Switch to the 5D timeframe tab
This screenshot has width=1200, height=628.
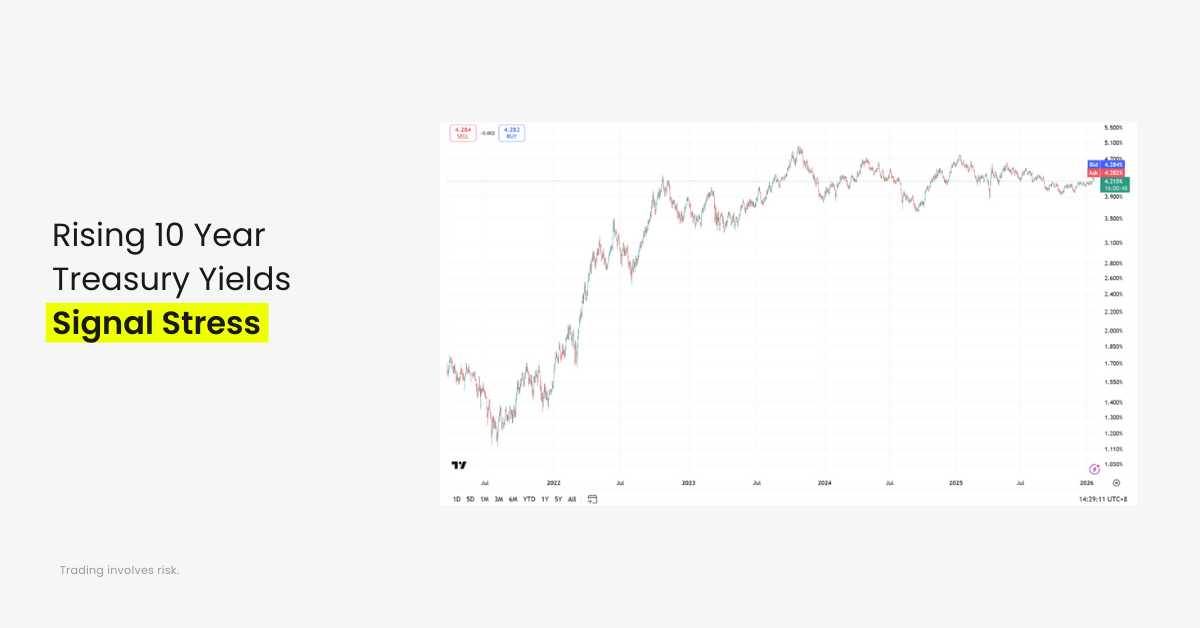(x=470, y=499)
